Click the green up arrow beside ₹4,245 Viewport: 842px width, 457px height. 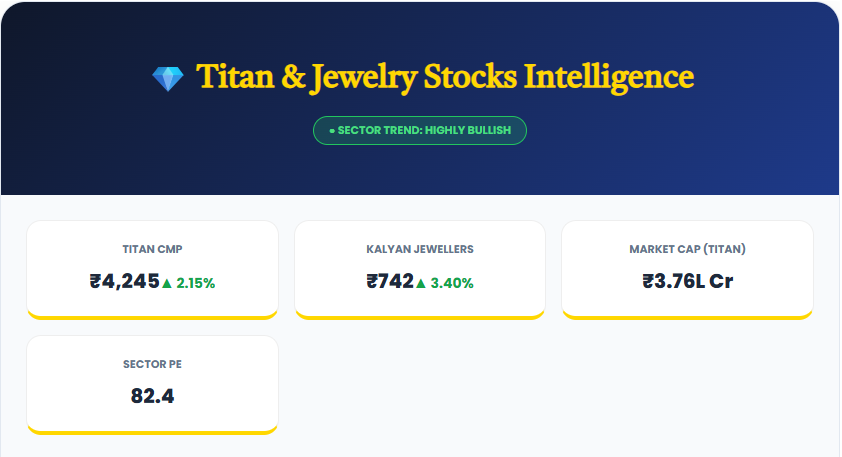pyautogui.click(x=167, y=283)
